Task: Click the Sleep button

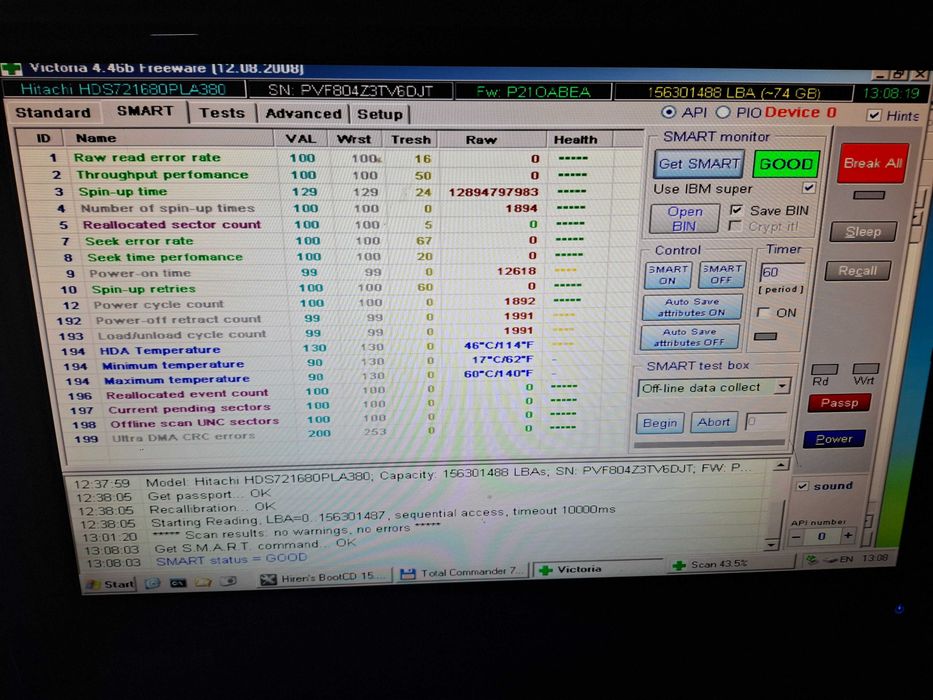Action: [x=863, y=232]
